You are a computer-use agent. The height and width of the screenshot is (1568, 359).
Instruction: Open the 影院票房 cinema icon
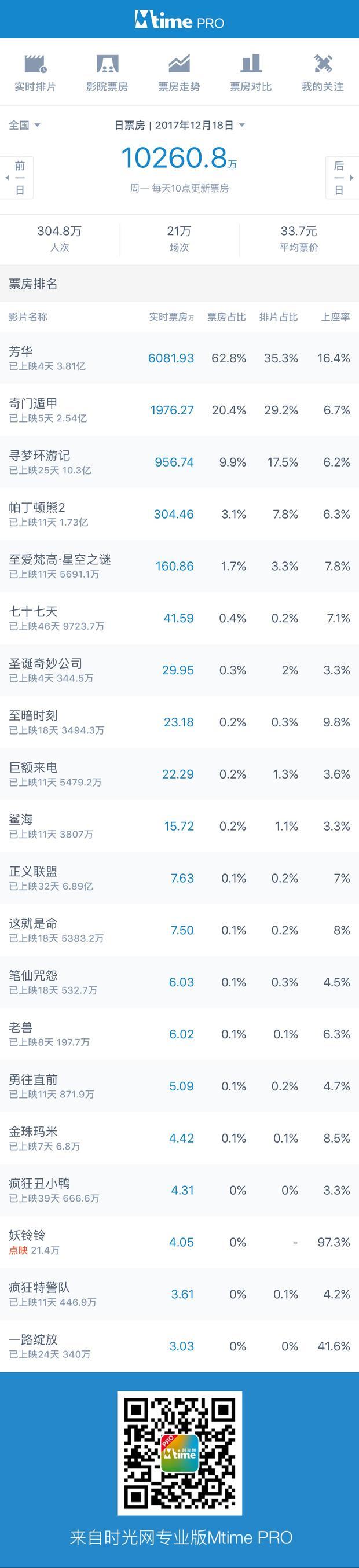pyautogui.click(x=107, y=64)
